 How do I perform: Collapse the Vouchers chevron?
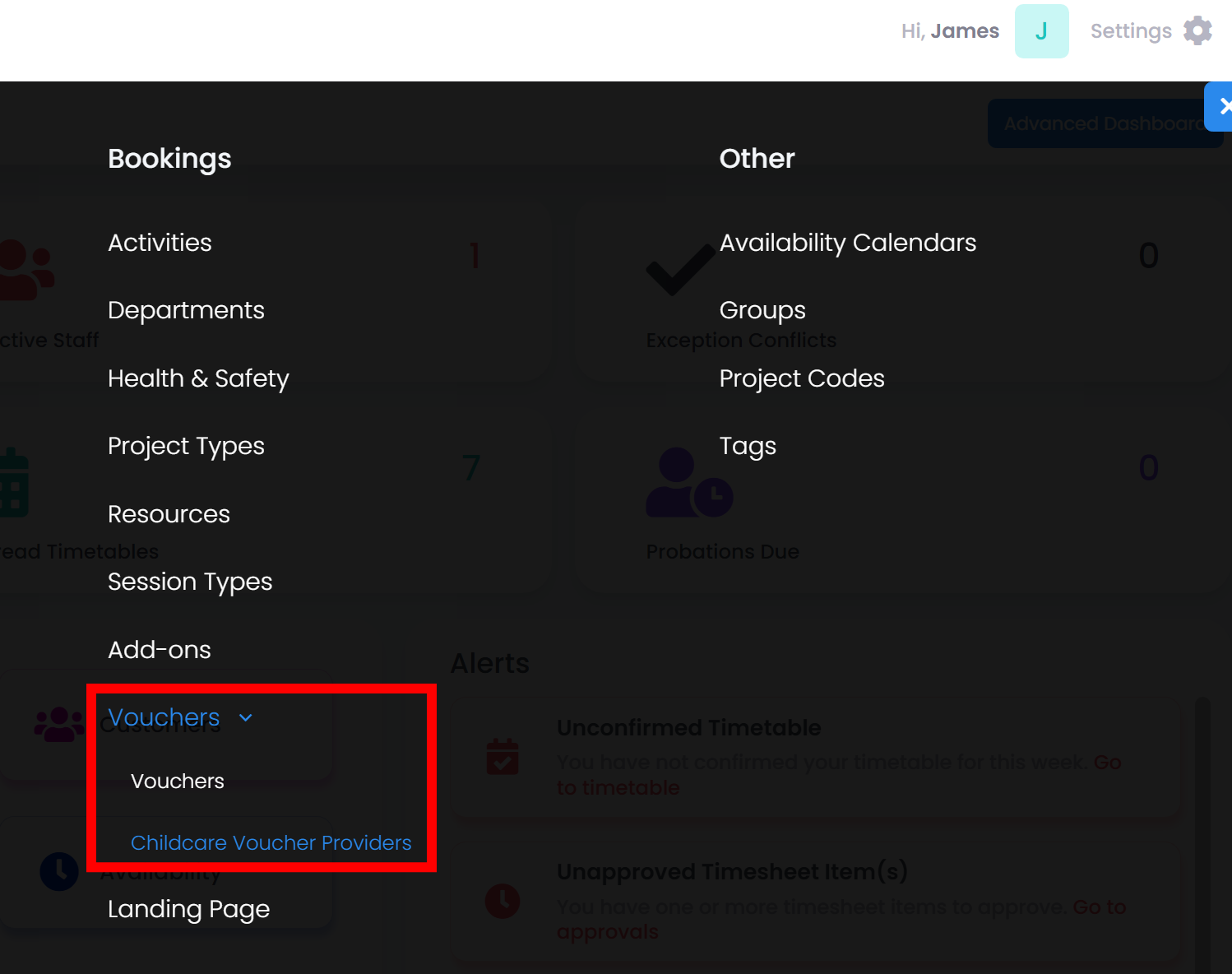pyautogui.click(x=246, y=718)
